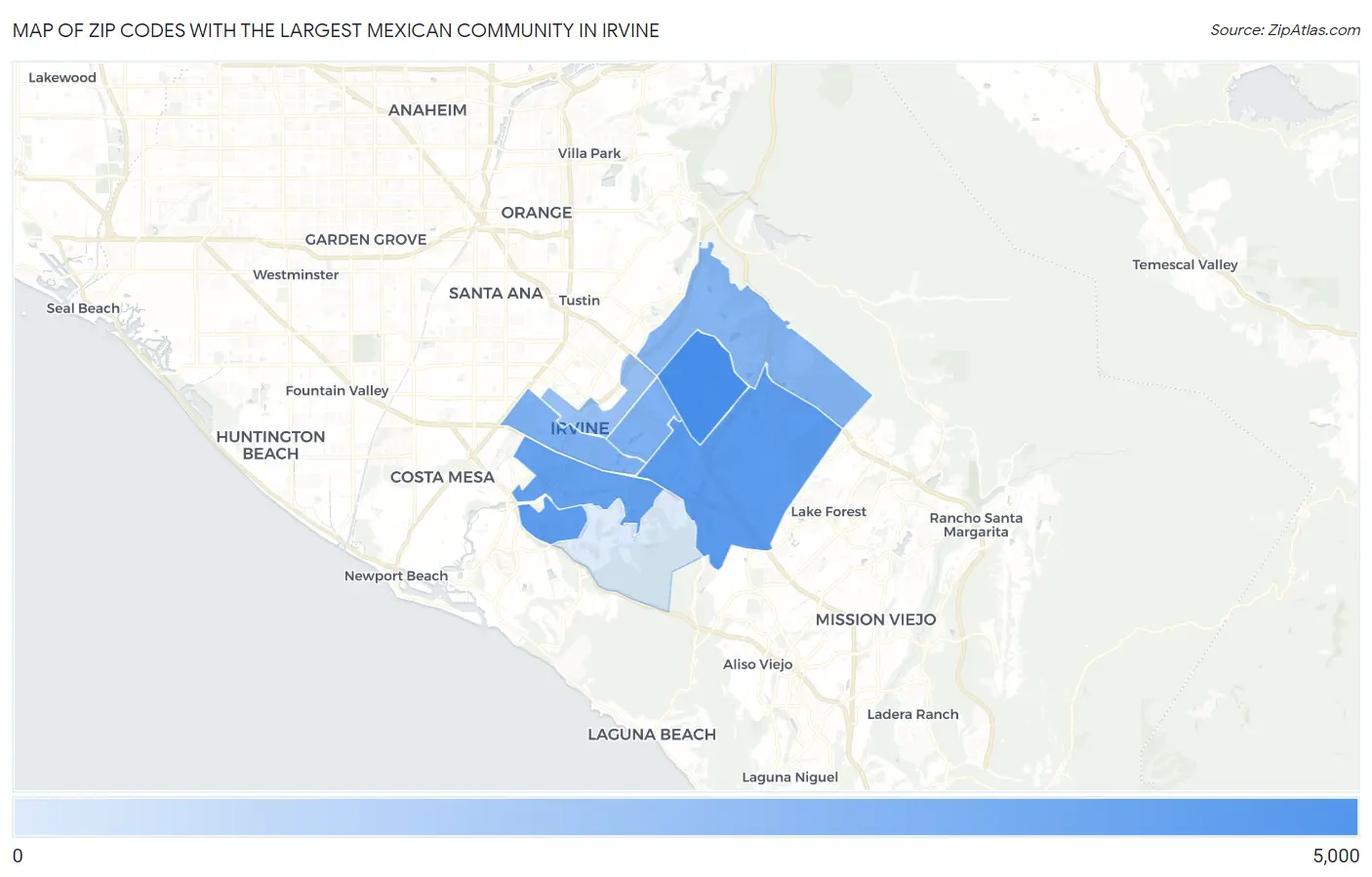Click the legend minimum value 0
Image resolution: width=1372 pixels, height=877 pixels.
coord(18,856)
